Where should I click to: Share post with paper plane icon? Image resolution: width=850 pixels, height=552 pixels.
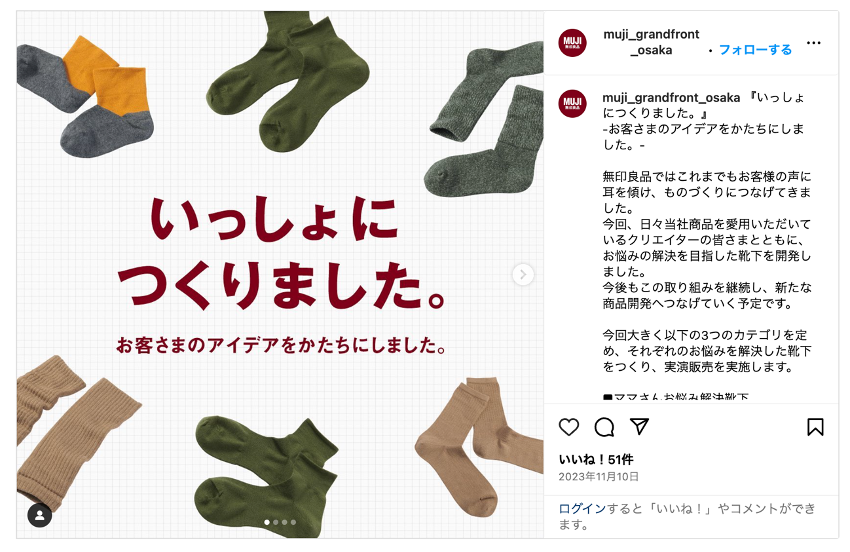640,427
